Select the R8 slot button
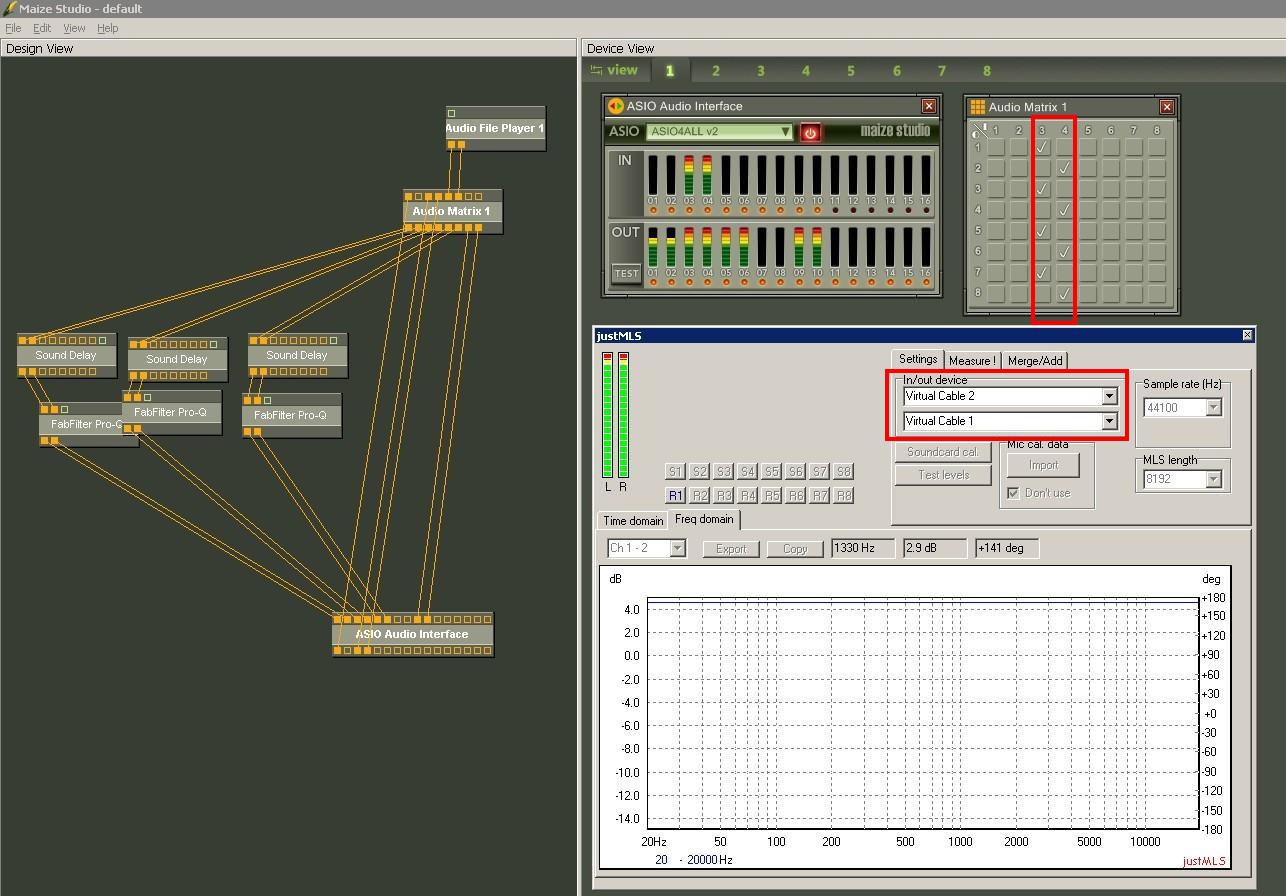 [843, 495]
